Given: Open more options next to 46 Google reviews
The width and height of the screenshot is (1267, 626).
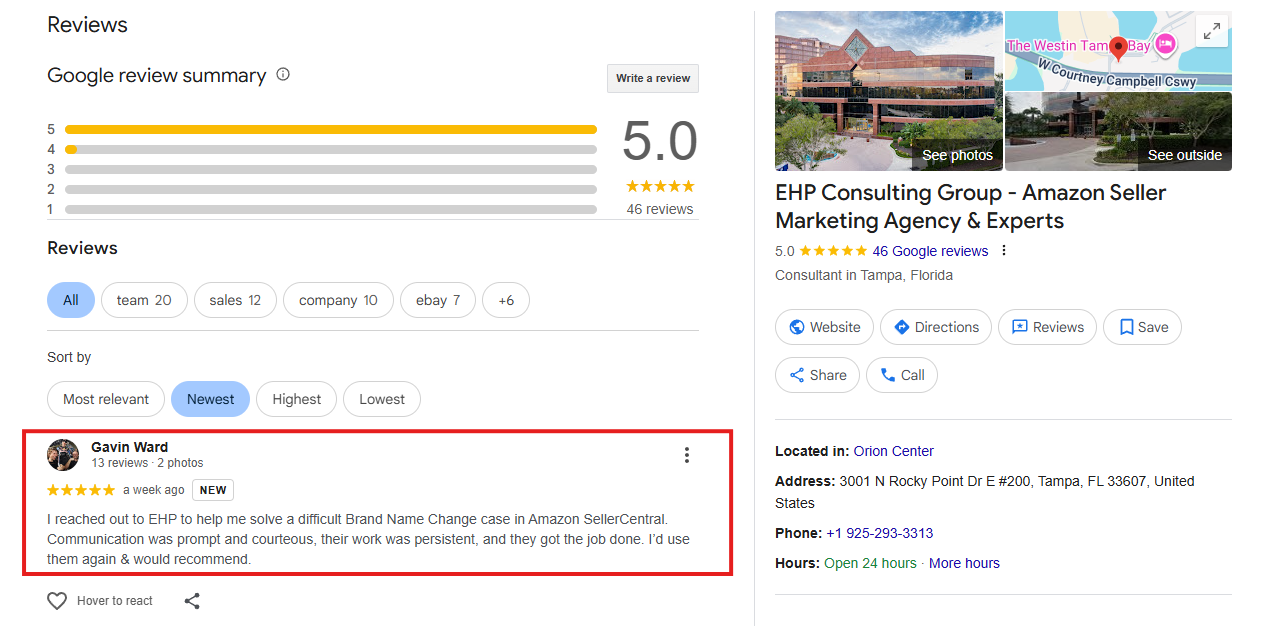Looking at the screenshot, I should click(1004, 251).
